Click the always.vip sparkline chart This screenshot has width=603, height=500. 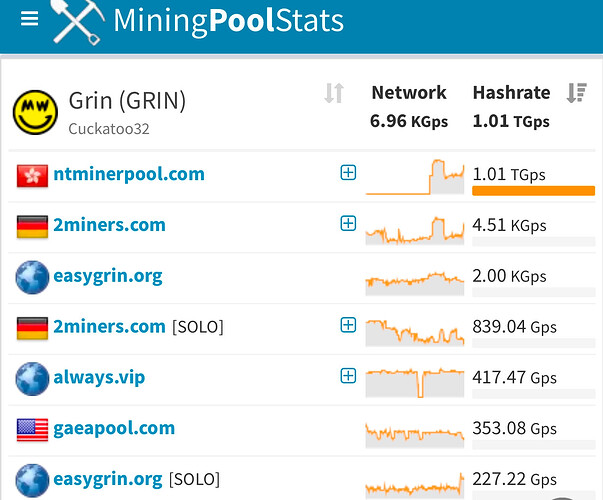tap(415, 383)
